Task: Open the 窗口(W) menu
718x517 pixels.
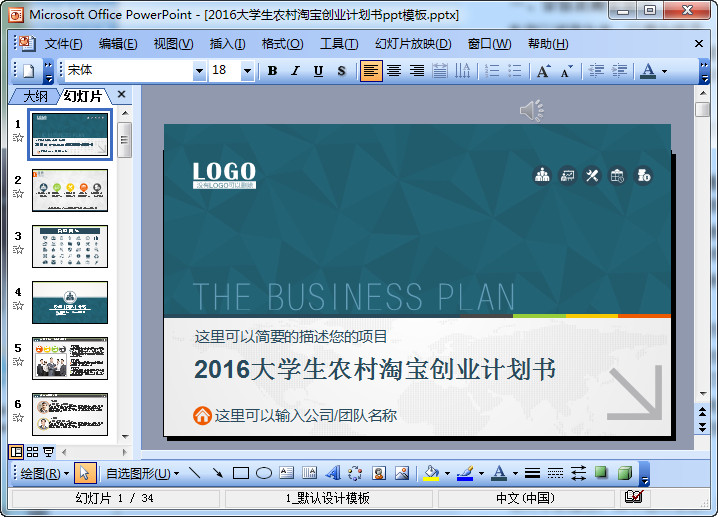Action: click(489, 44)
